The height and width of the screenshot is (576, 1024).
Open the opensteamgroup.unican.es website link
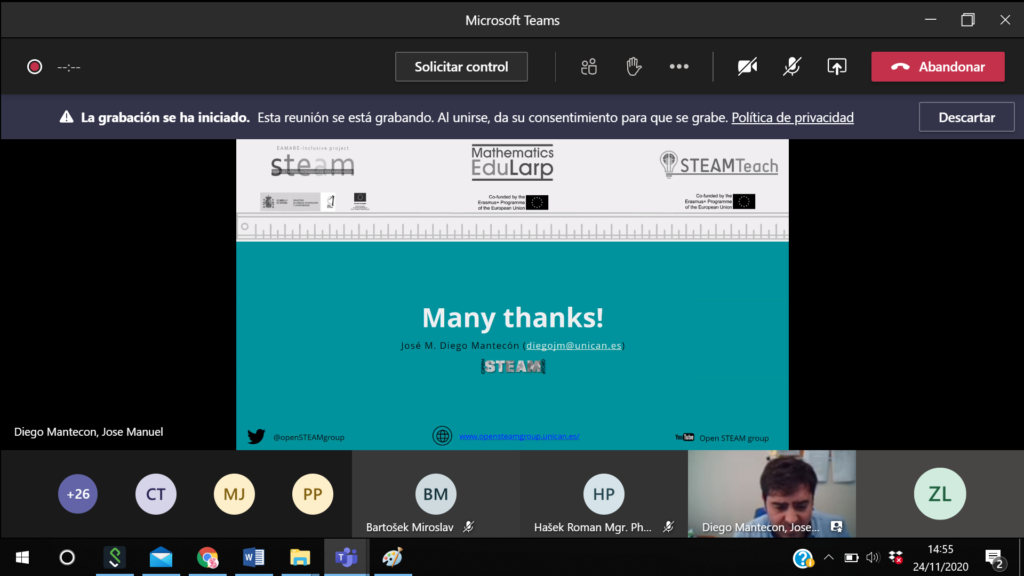click(x=519, y=436)
